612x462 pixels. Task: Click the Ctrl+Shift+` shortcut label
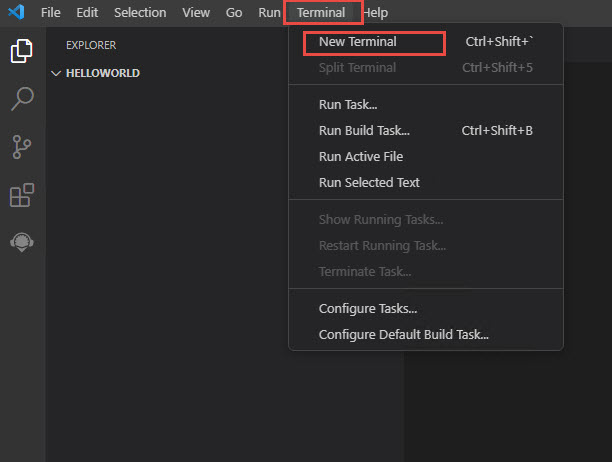[499, 41]
